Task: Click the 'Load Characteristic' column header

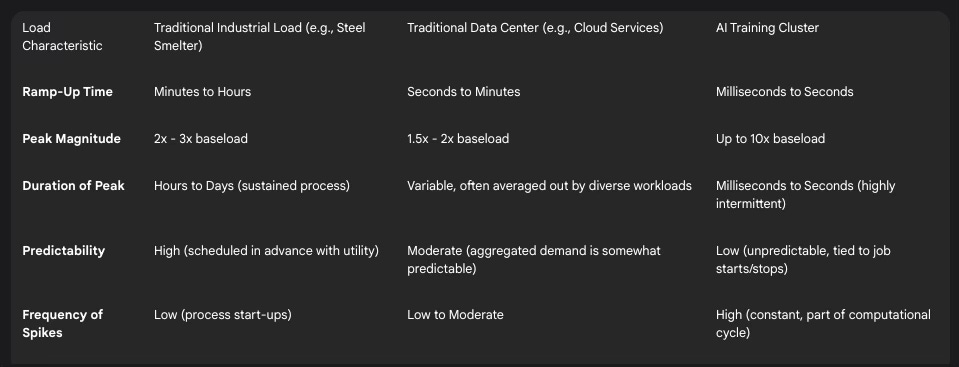Action: pos(62,37)
